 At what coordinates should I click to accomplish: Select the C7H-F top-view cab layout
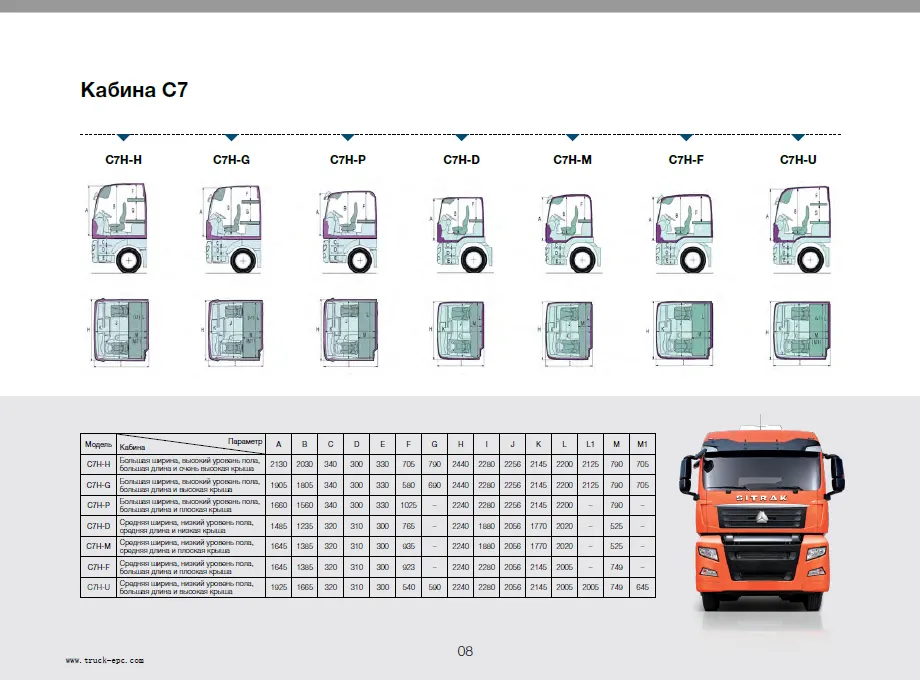(685, 329)
